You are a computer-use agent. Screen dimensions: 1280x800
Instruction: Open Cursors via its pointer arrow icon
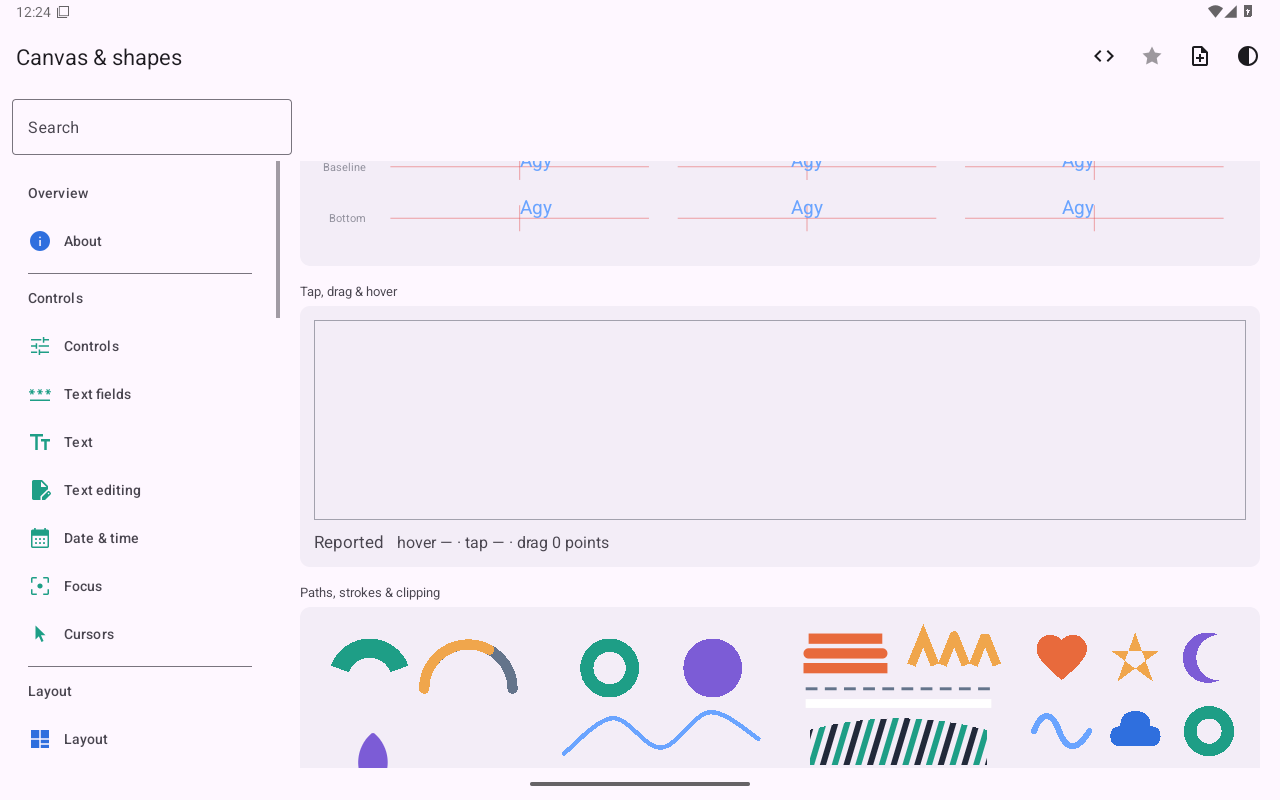(40, 634)
